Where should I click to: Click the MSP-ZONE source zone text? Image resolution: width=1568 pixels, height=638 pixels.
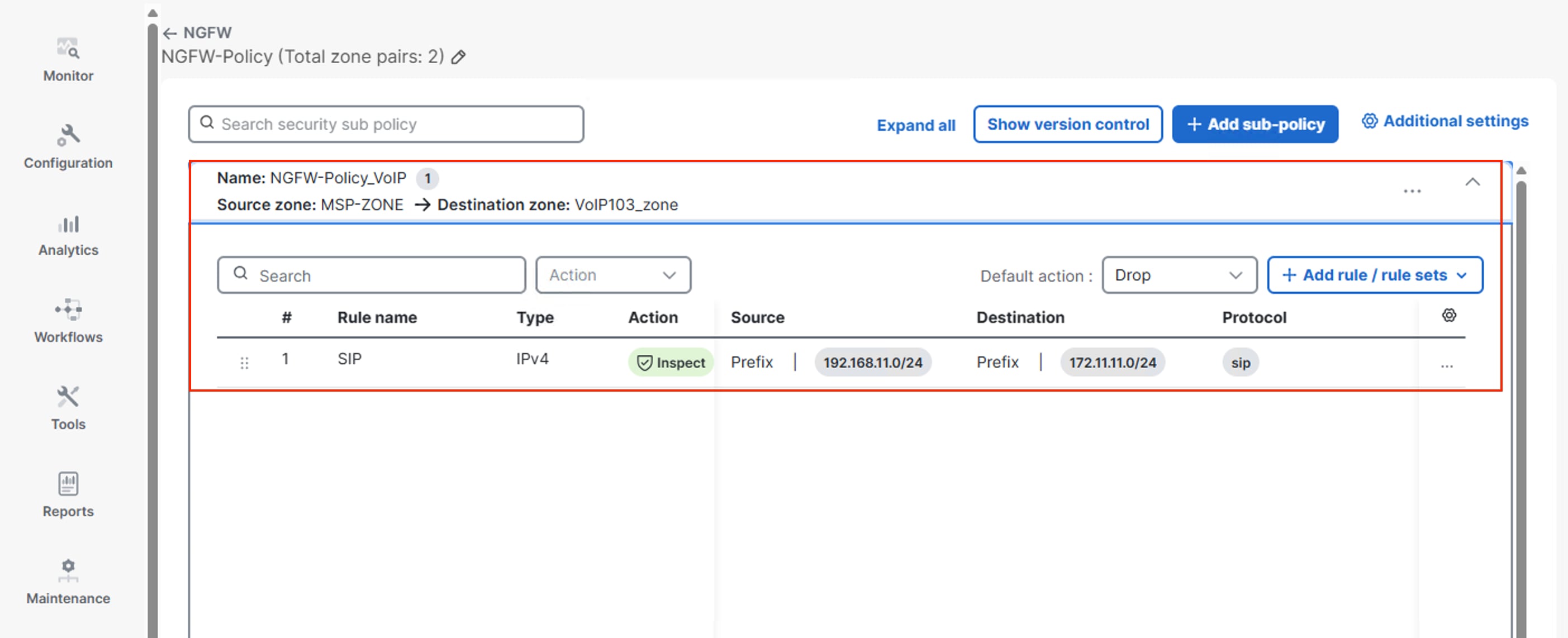pos(362,204)
